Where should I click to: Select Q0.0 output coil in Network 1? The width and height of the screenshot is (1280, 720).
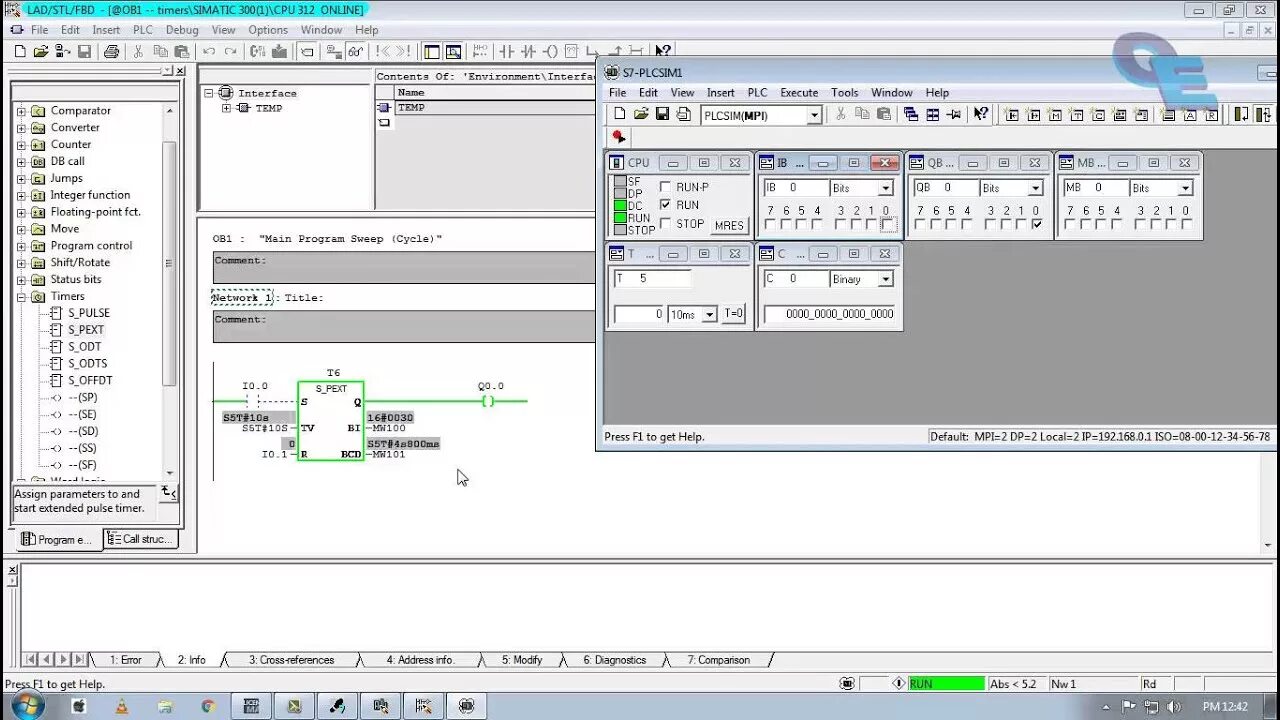[488, 401]
